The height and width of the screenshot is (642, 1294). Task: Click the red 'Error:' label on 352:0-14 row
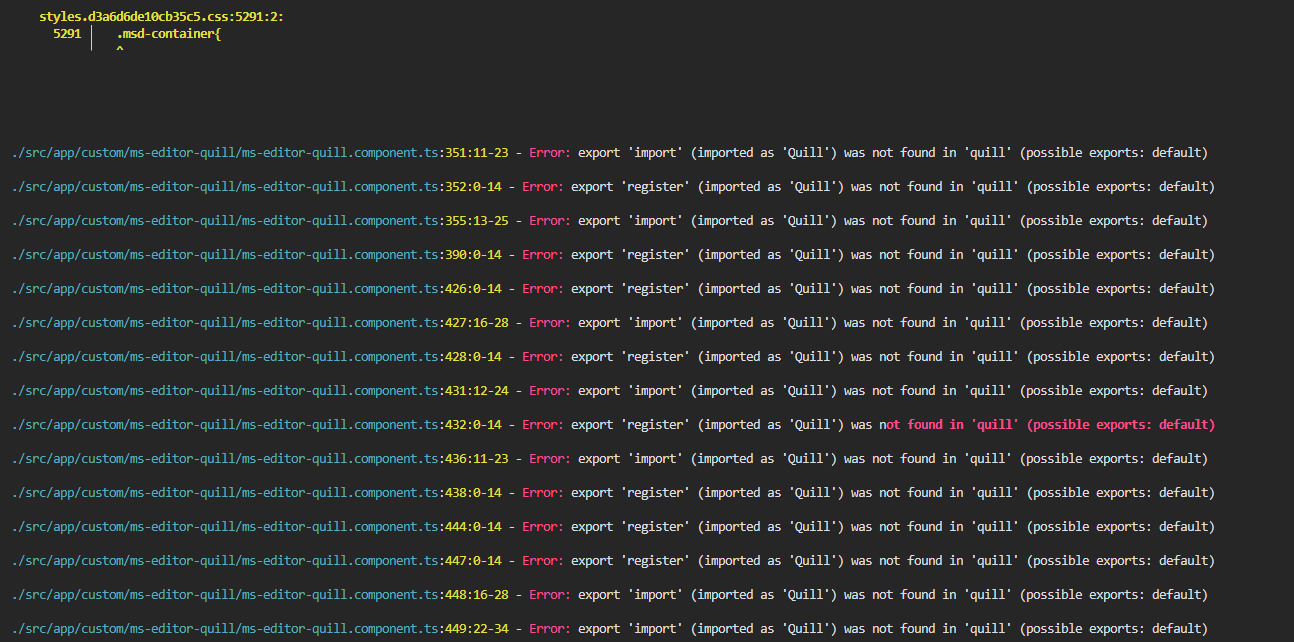[543, 187]
